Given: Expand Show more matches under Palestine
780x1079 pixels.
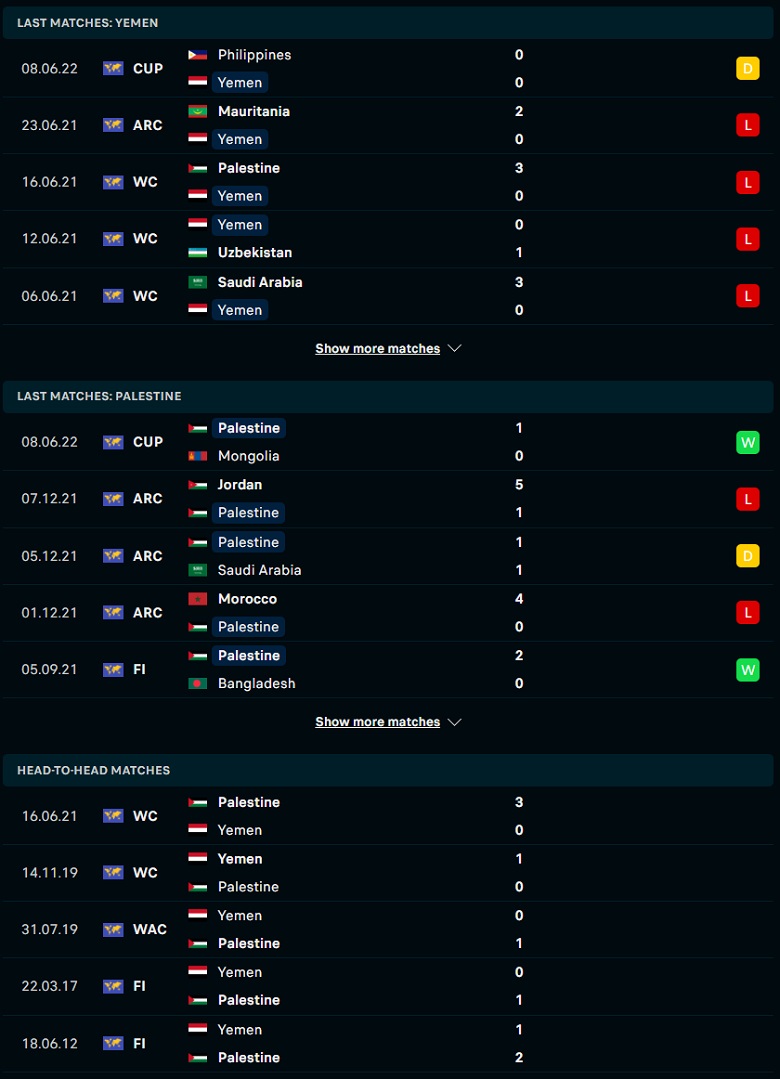Looking at the screenshot, I should (377, 722).
